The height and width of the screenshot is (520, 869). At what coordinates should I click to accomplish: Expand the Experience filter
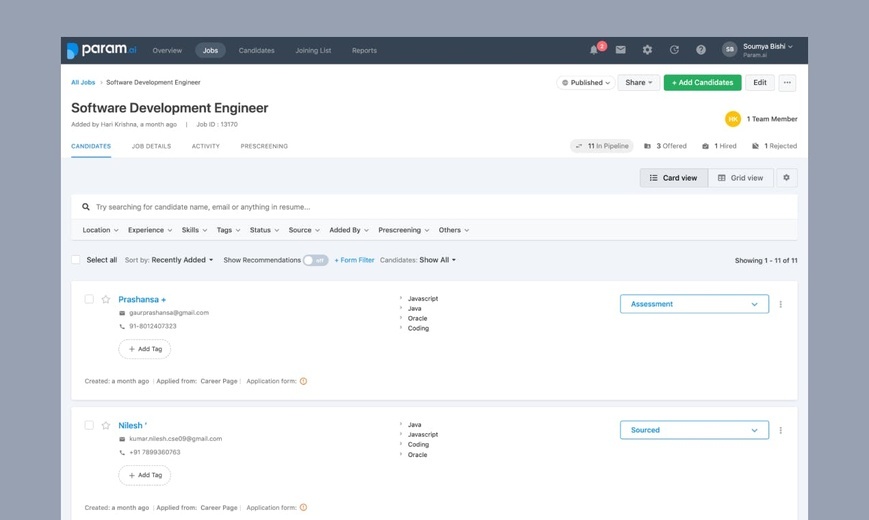coord(150,230)
